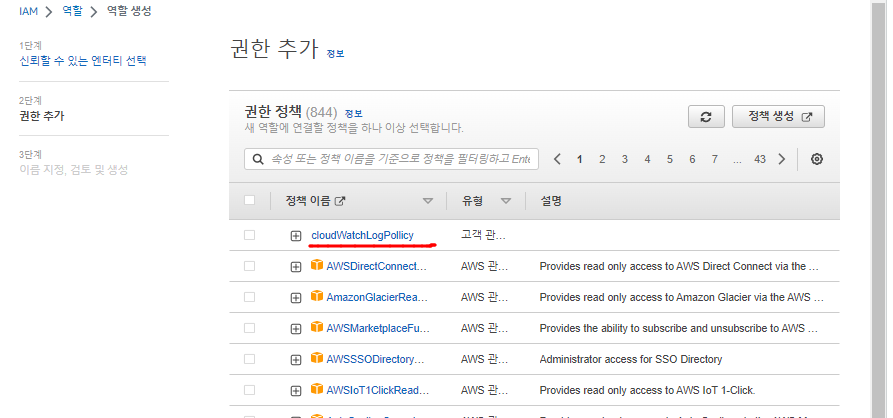Check the AWSIoT1ClickRead policy checkbox

click(249, 390)
